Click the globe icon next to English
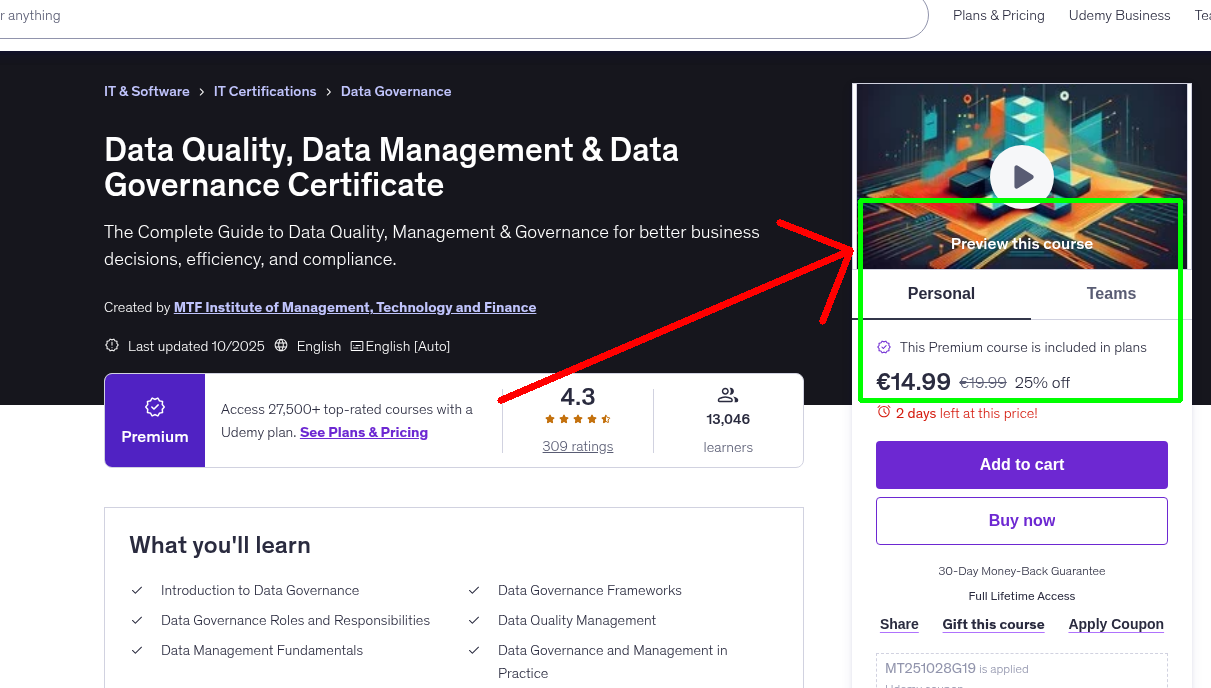The width and height of the screenshot is (1211, 688). pyautogui.click(x=283, y=346)
